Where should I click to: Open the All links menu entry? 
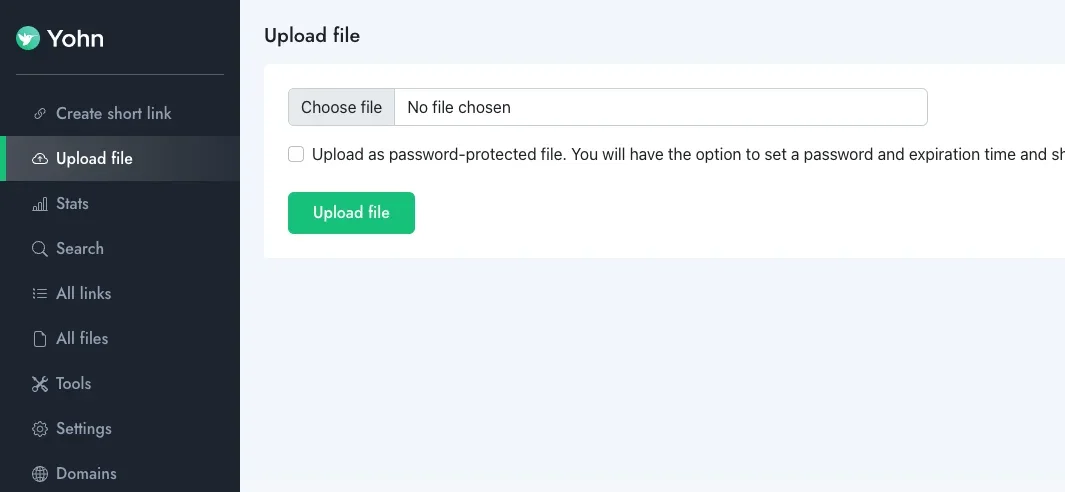click(83, 294)
